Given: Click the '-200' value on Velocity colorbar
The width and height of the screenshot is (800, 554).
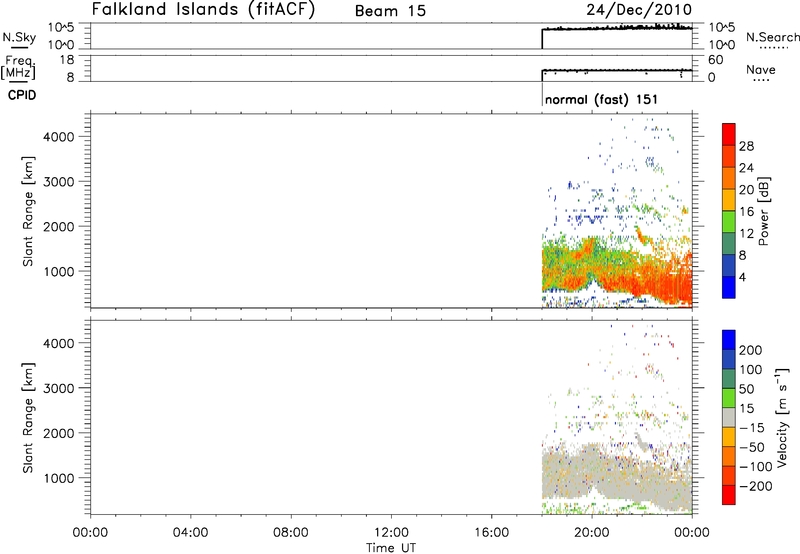Looking at the screenshot, I should [756, 486].
